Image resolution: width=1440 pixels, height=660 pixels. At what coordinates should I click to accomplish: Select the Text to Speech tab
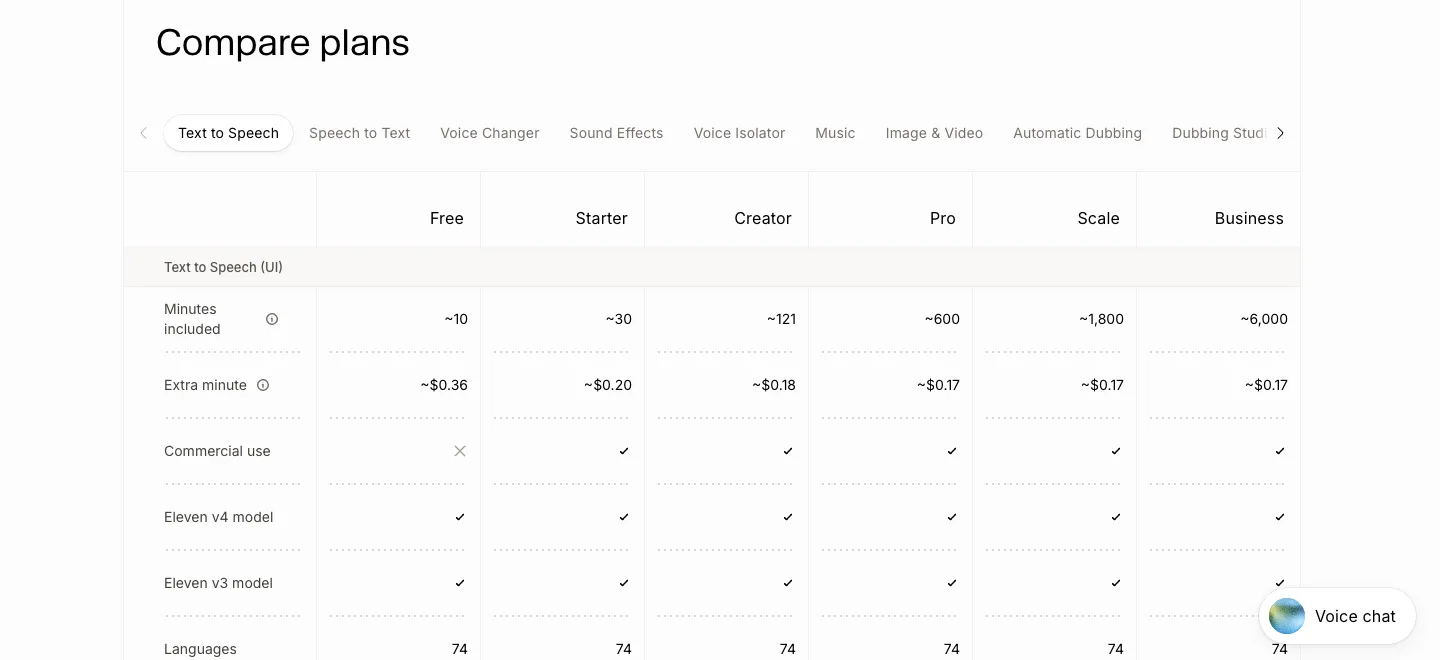[228, 133]
